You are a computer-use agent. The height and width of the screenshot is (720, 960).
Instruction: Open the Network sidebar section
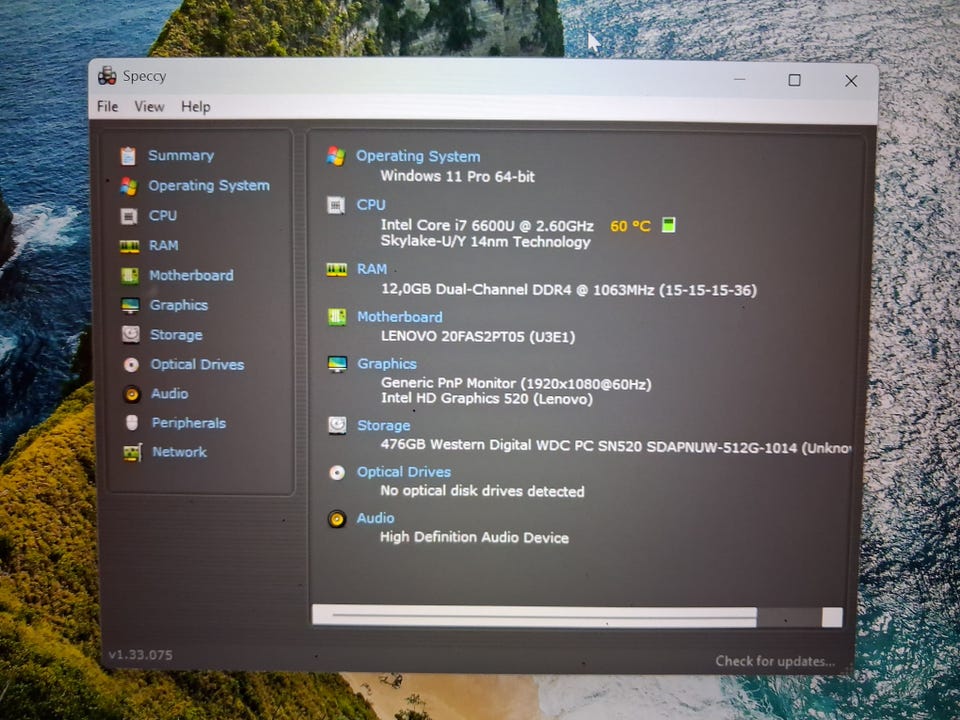tap(179, 452)
